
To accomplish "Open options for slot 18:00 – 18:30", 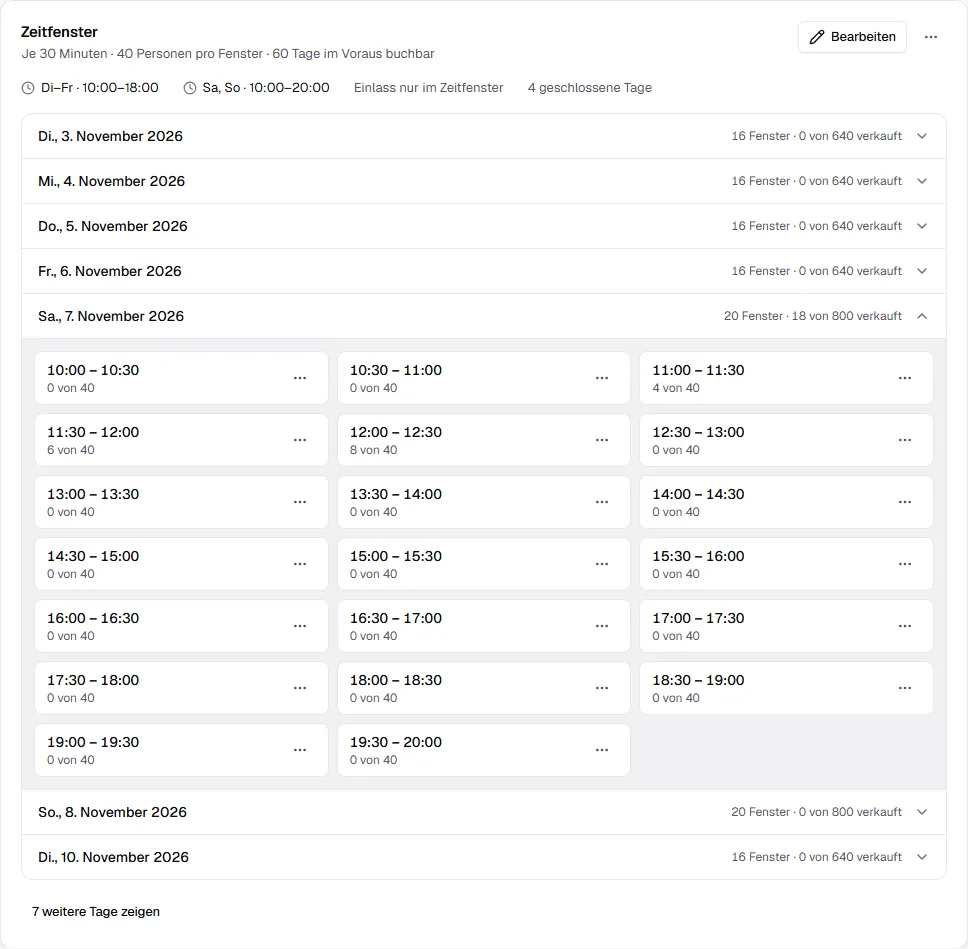I will 602,688.
